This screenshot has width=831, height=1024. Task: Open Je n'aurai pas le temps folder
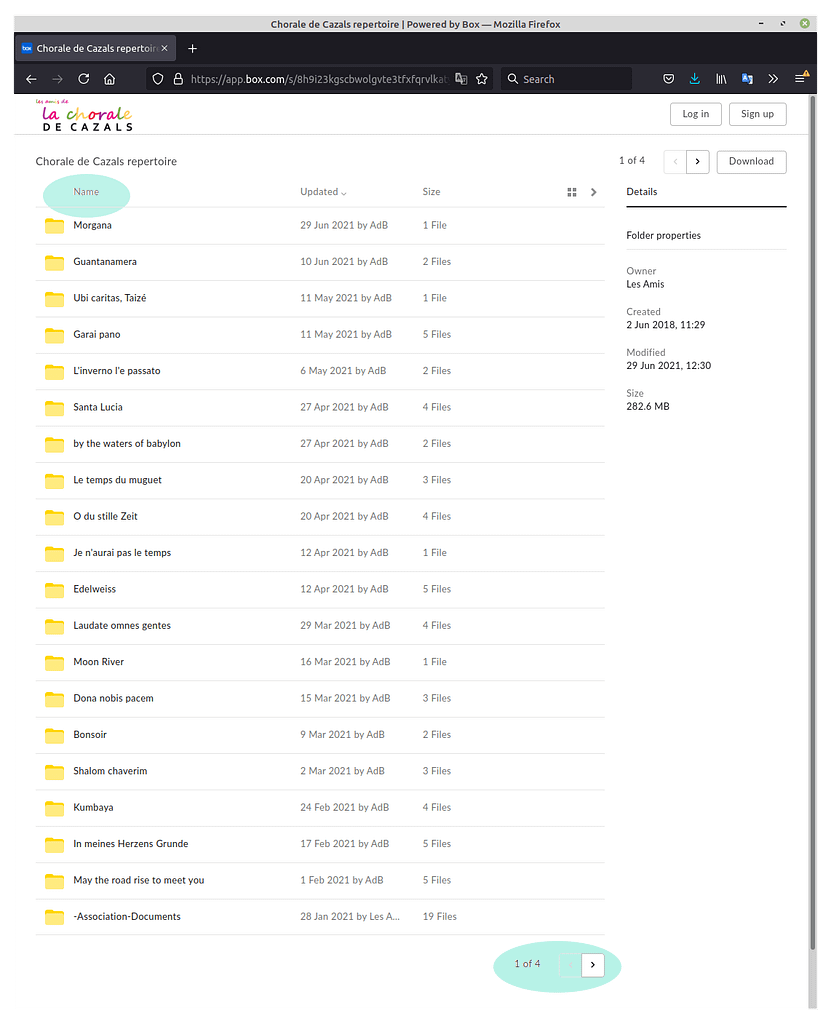click(x=122, y=552)
